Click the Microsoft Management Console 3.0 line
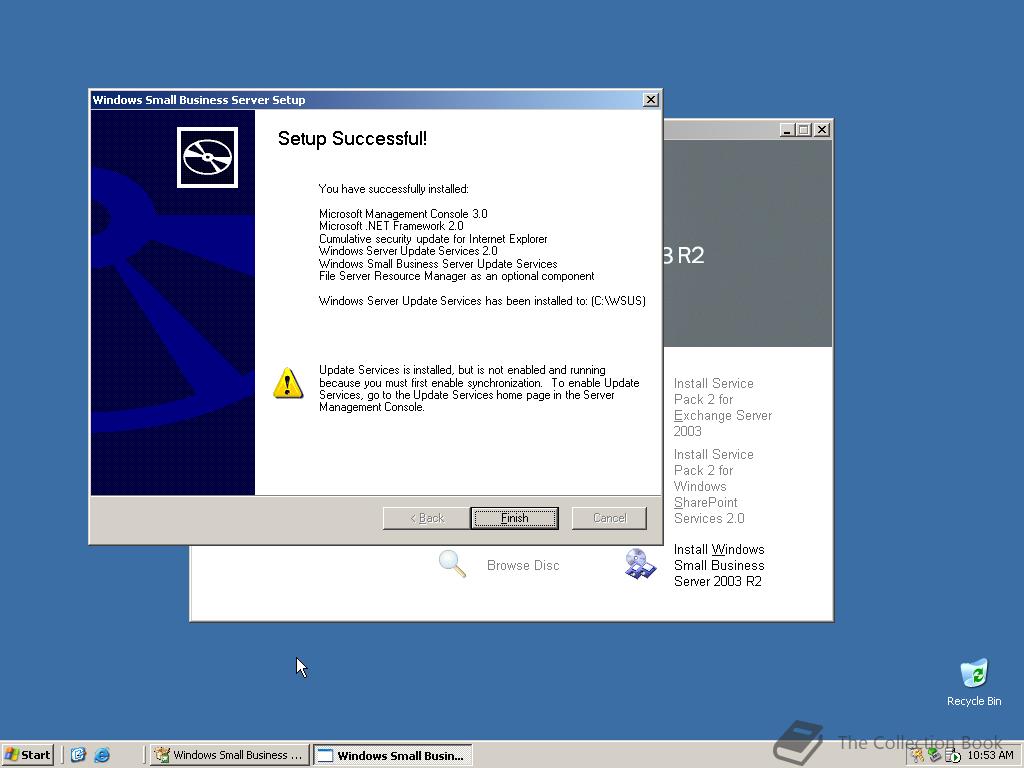 (403, 214)
